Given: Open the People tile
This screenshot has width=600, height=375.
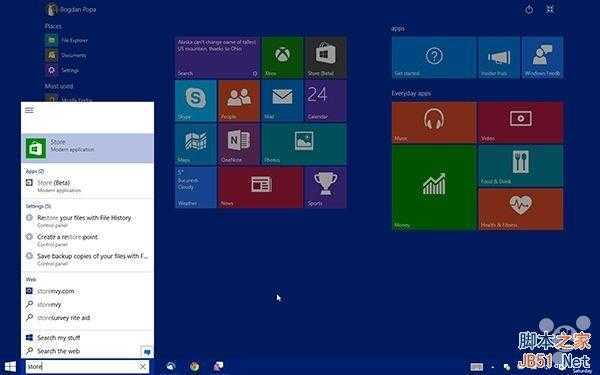Looking at the screenshot, I should [x=239, y=101].
